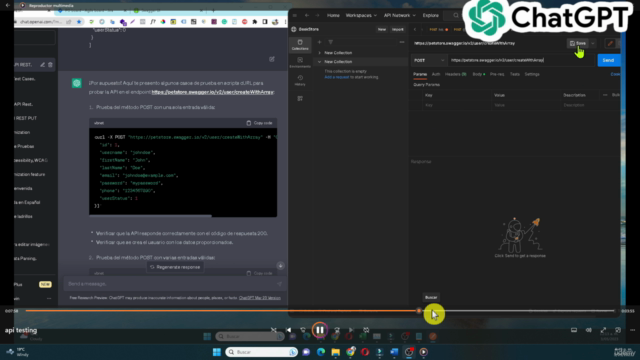Open the collections panel three-dot options
Viewport: 640px width, 360px height.
tap(402, 42)
